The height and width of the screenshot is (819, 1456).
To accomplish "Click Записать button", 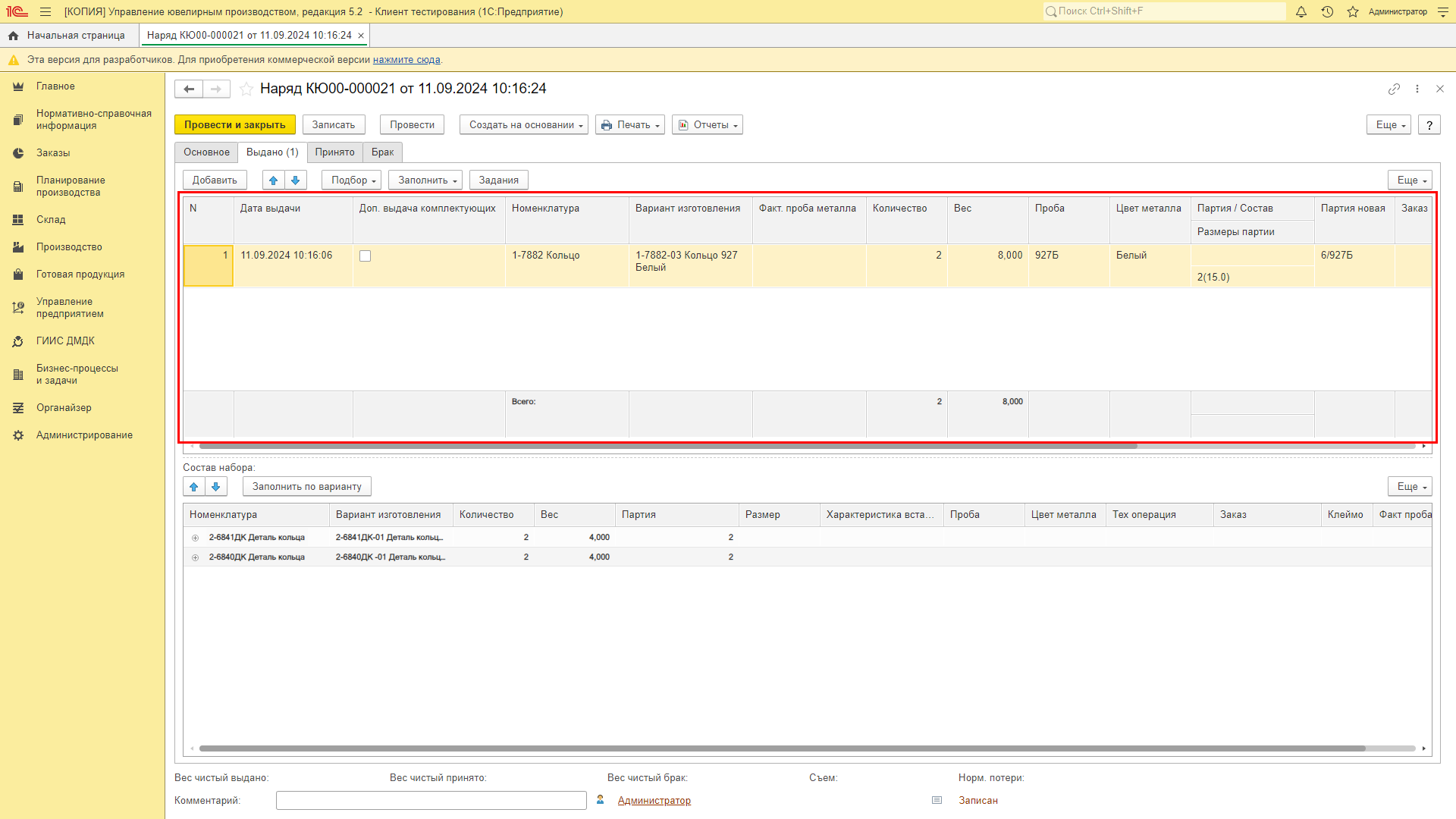I will coord(334,125).
